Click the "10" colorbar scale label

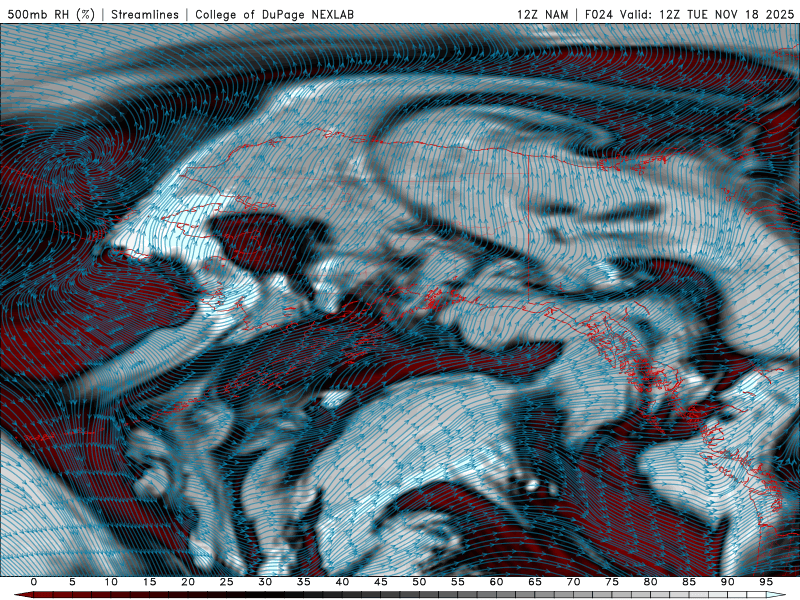(111, 582)
